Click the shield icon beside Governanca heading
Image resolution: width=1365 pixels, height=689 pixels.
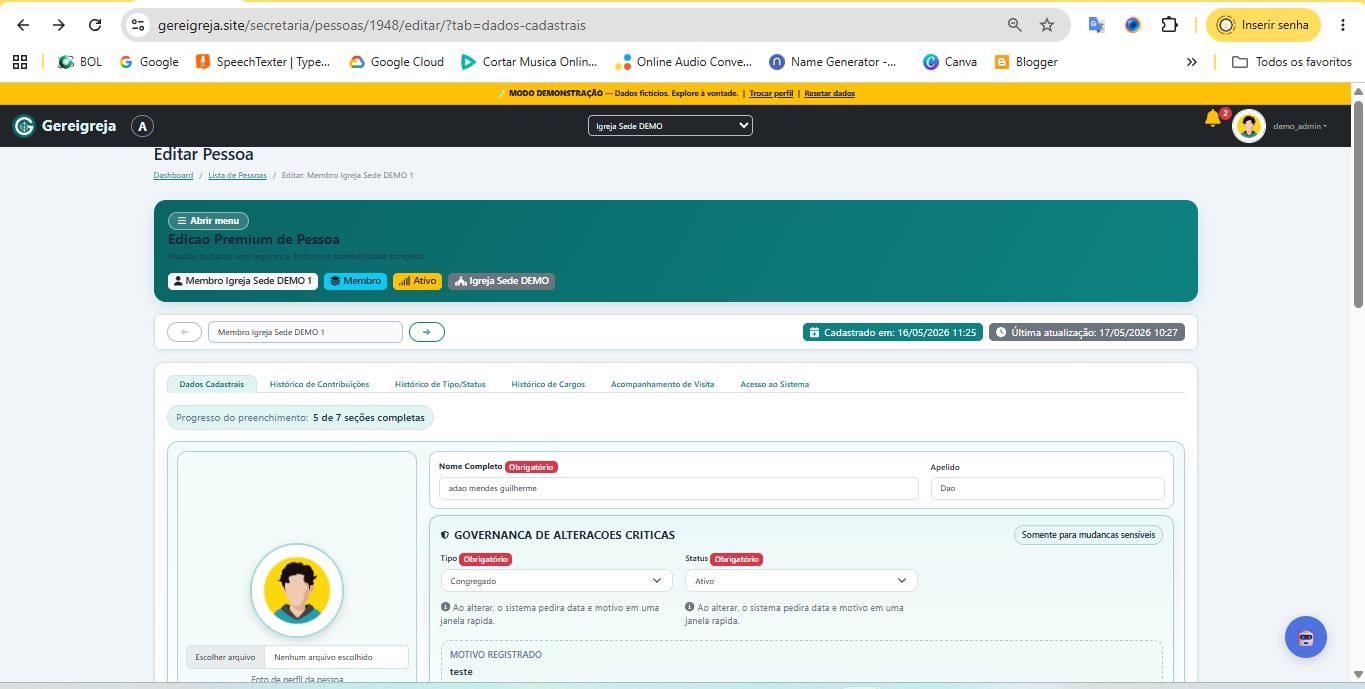pos(445,535)
